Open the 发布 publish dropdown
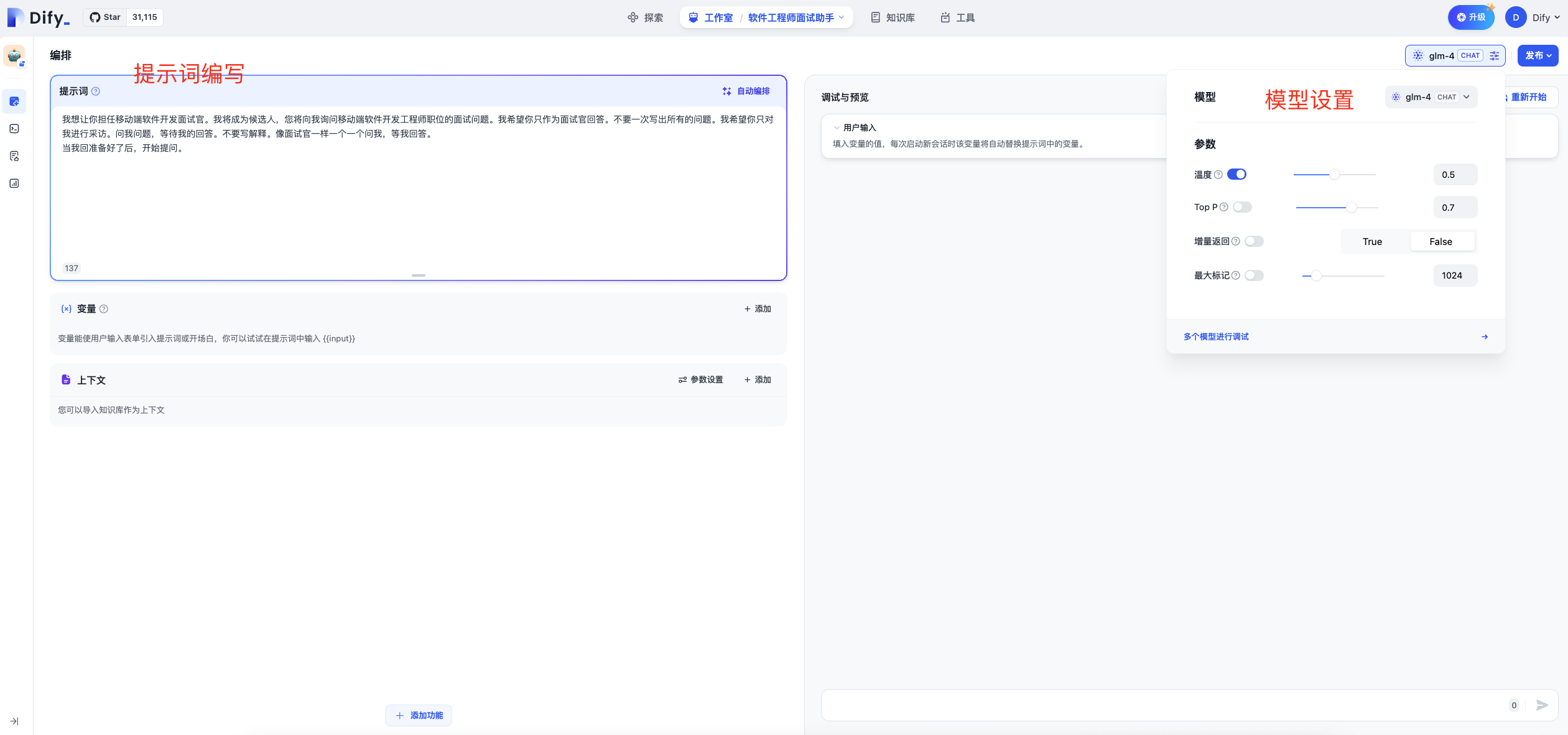The image size is (1568, 735). click(1538, 55)
